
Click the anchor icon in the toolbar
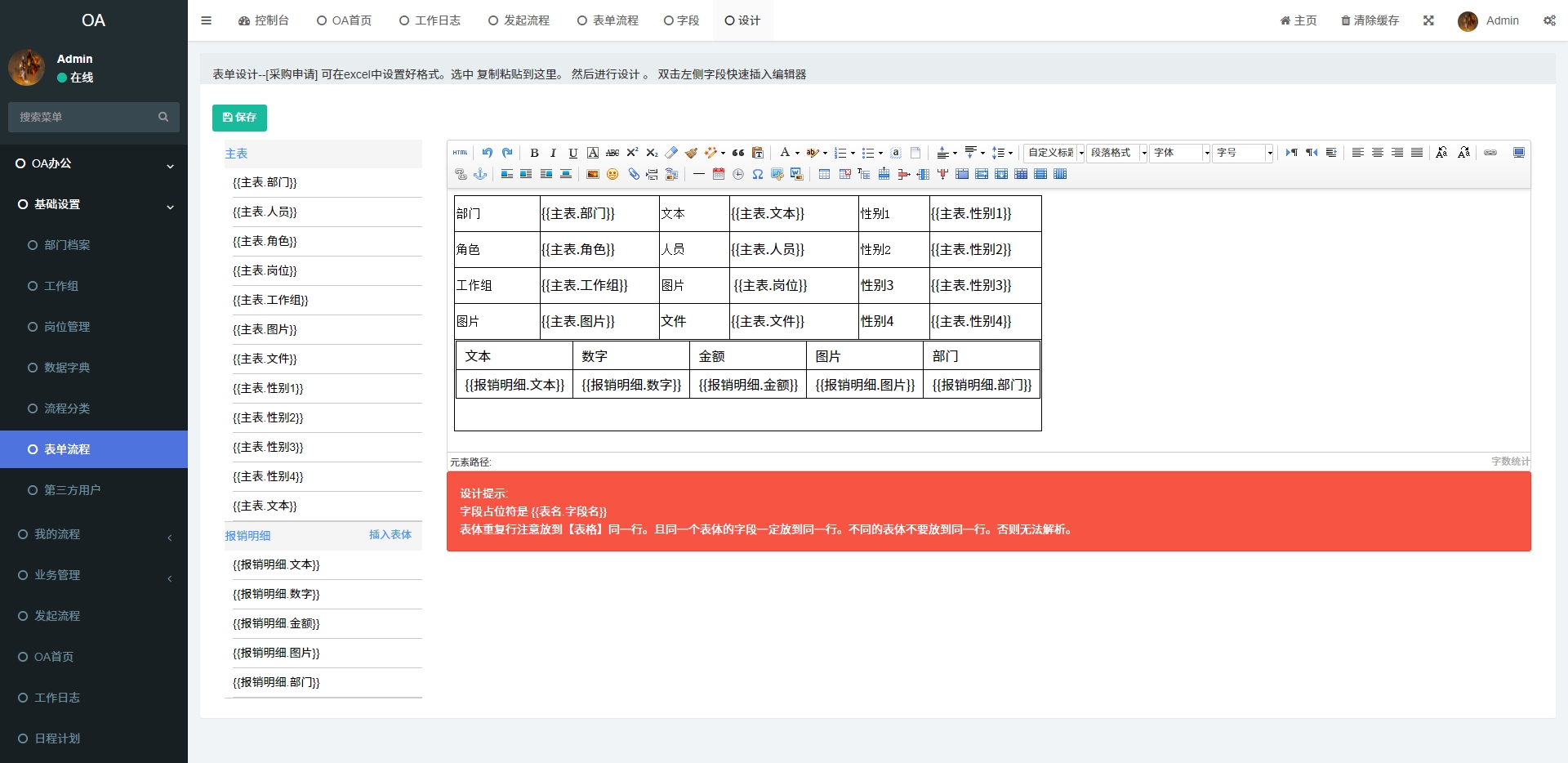[x=480, y=174]
